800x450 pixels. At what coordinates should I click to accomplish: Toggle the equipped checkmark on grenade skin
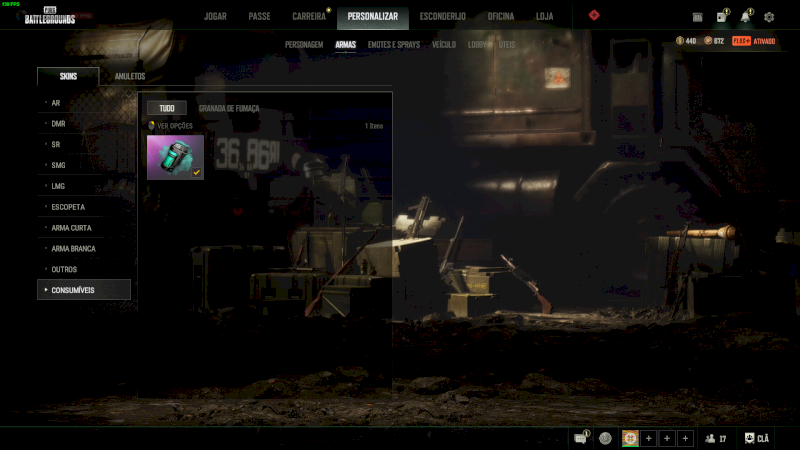[196, 172]
